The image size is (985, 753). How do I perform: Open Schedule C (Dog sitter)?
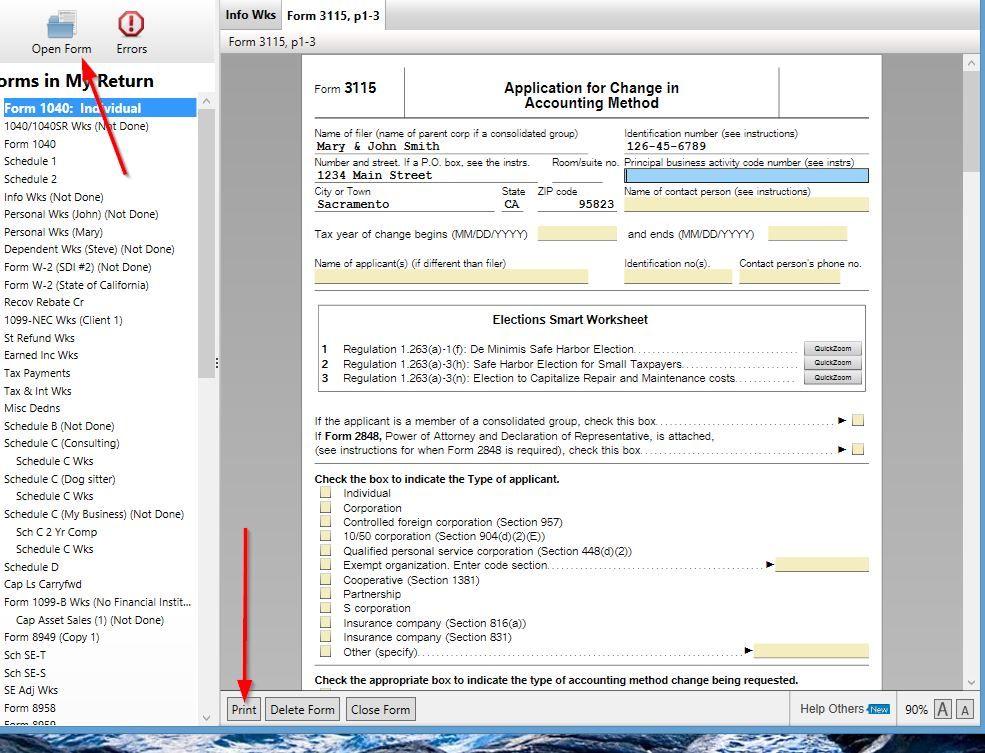coord(60,479)
